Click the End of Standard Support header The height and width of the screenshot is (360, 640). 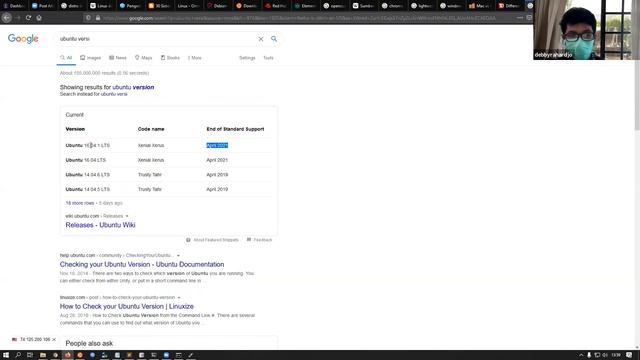click(235, 129)
